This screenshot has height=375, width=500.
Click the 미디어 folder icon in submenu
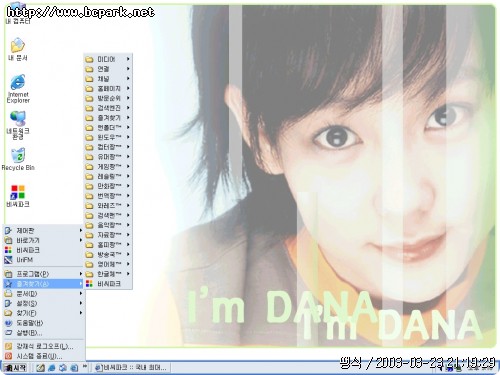click(x=89, y=59)
